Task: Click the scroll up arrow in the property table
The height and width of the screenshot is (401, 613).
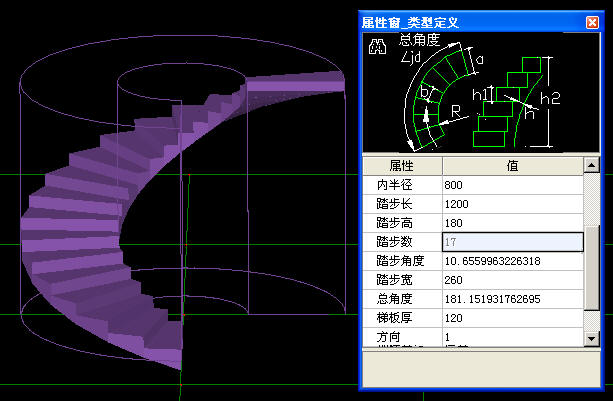Action: tap(591, 165)
